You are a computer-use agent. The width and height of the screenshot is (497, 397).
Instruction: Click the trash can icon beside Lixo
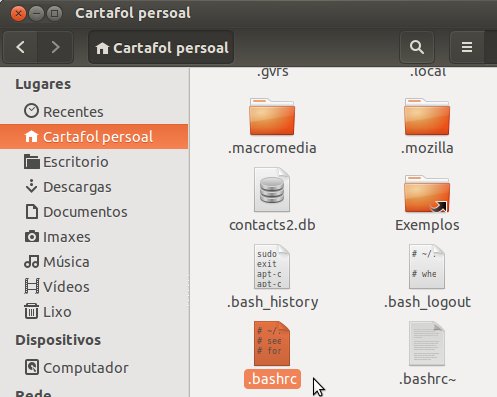coord(31,311)
